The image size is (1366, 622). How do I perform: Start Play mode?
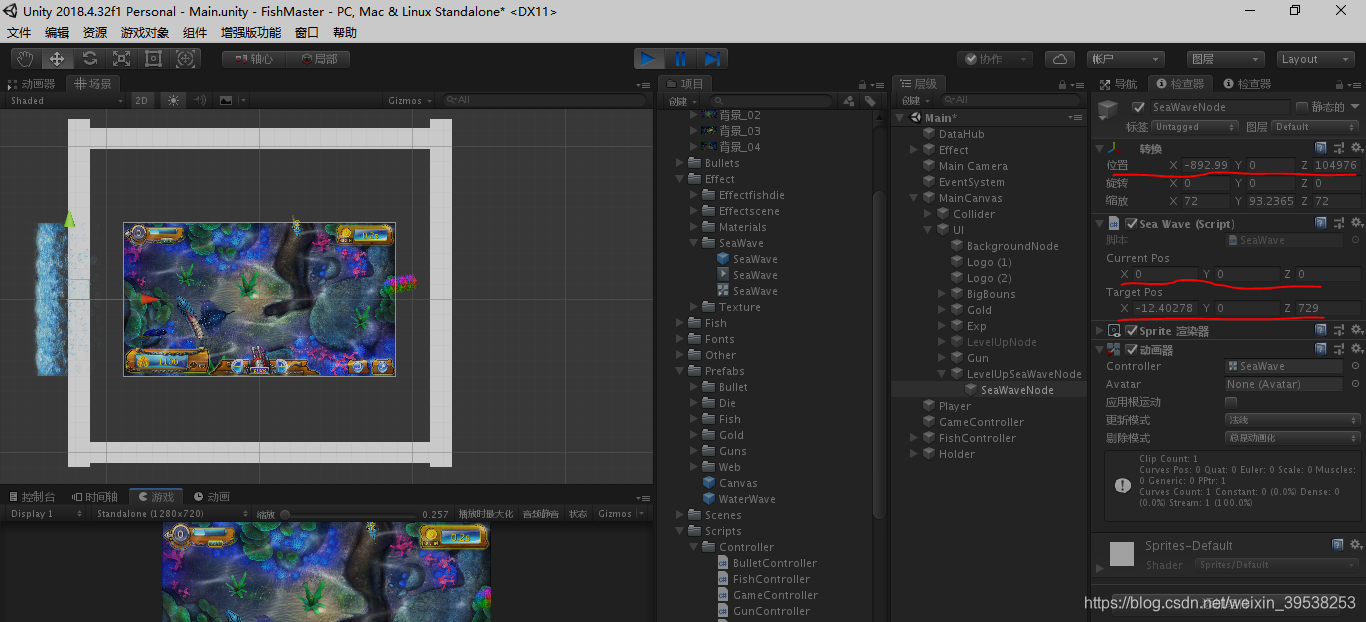[649, 59]
